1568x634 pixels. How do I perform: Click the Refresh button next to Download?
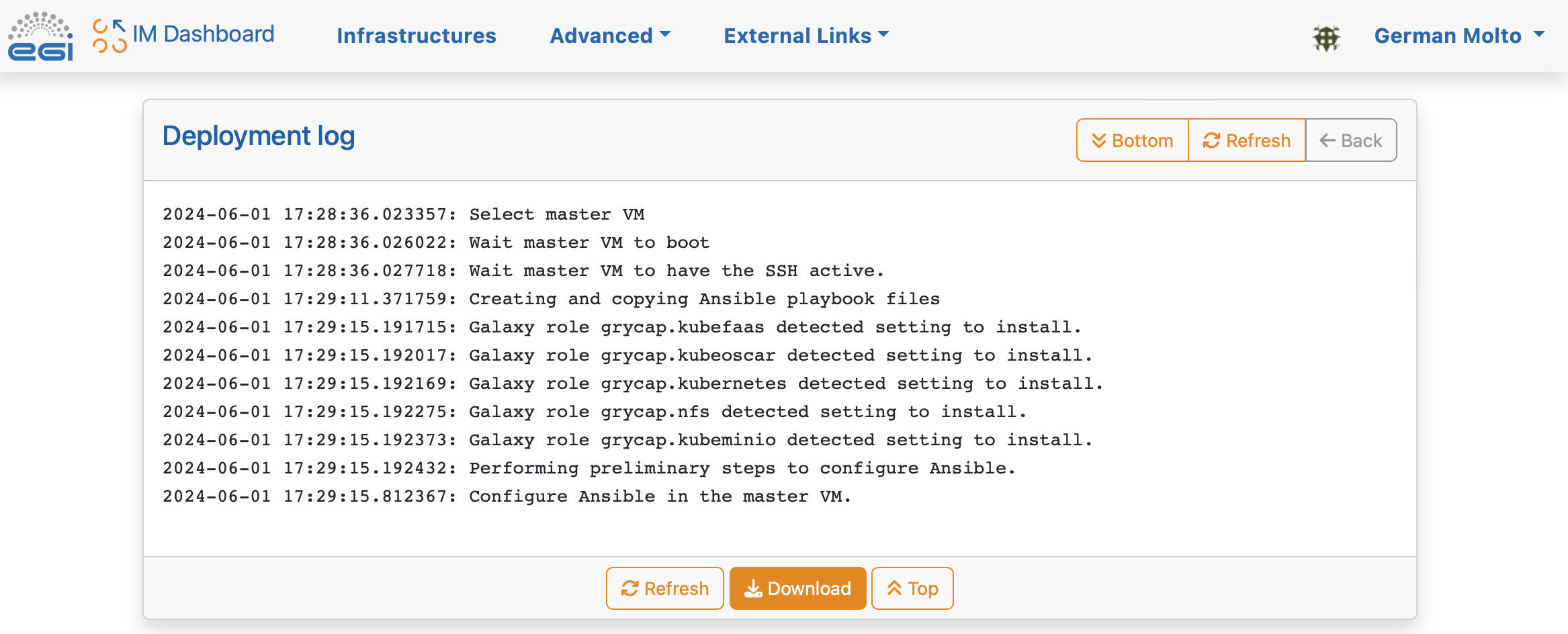[664, 588]
